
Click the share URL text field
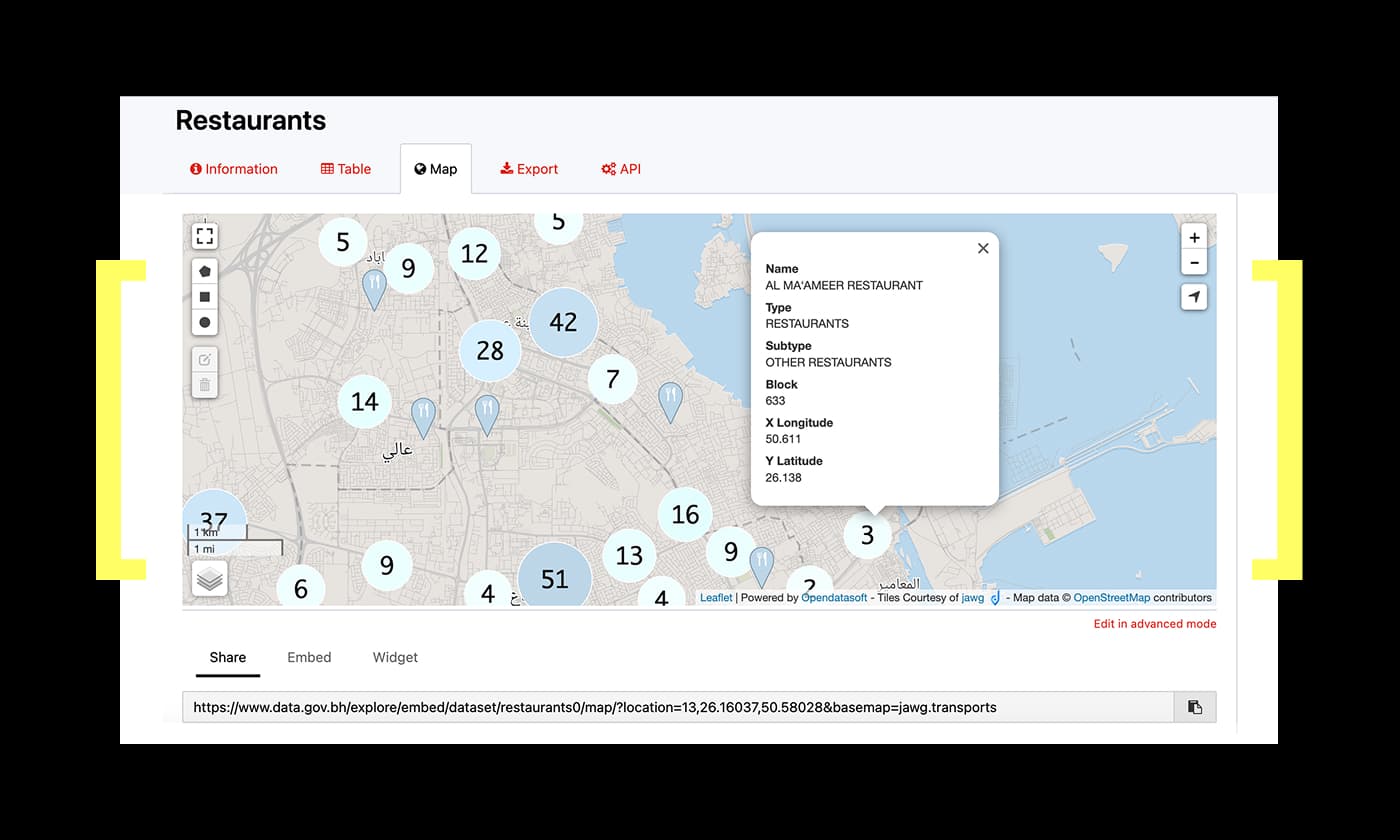pyautogui.click(x=677, y=707)
